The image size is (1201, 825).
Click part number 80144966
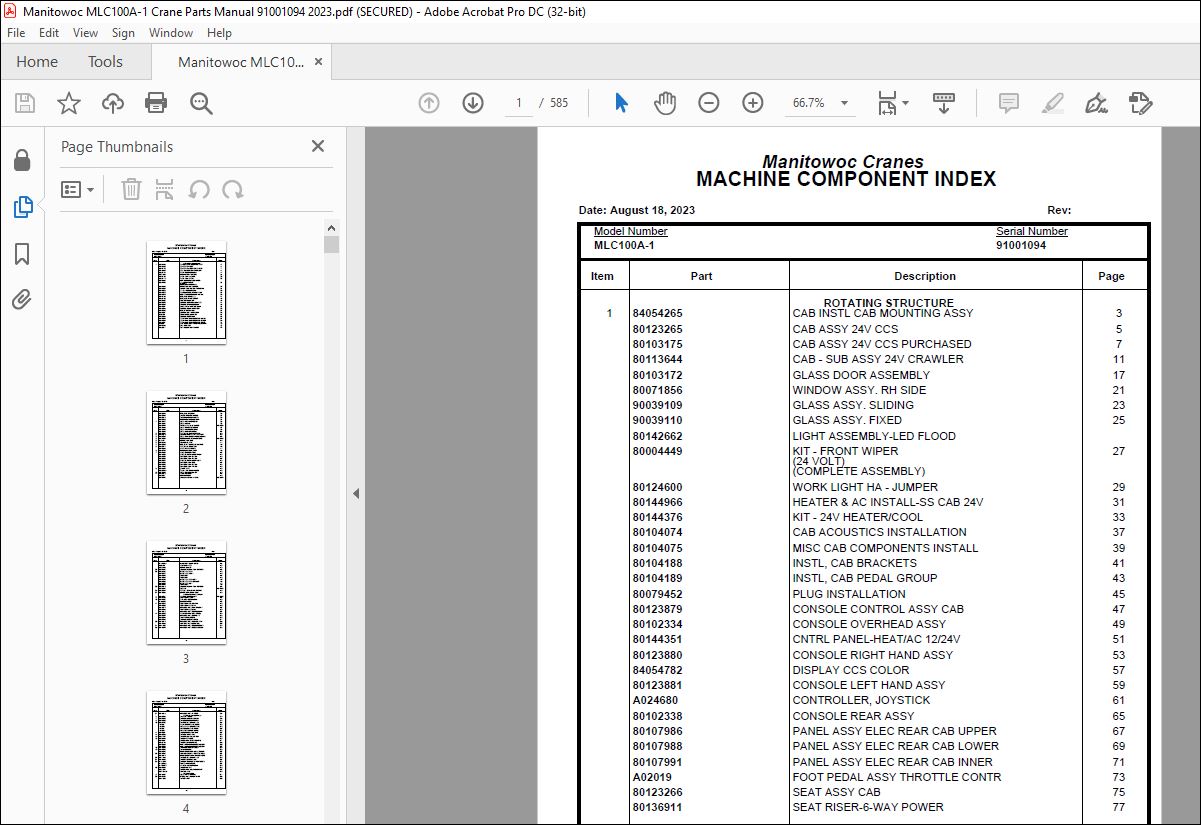click(657, 502)
